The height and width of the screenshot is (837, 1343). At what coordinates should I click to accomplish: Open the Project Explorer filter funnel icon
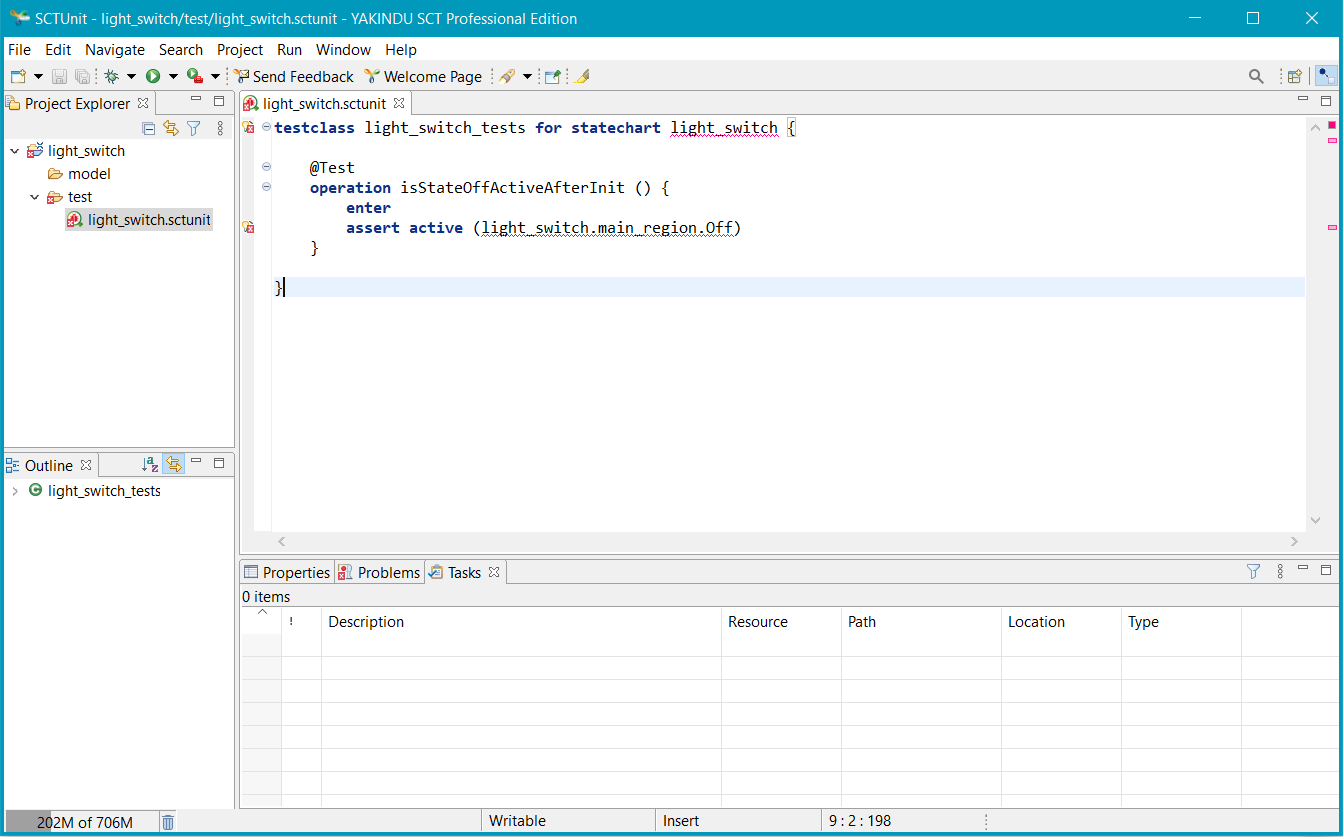pyautogui.click(x=194, y=128)
